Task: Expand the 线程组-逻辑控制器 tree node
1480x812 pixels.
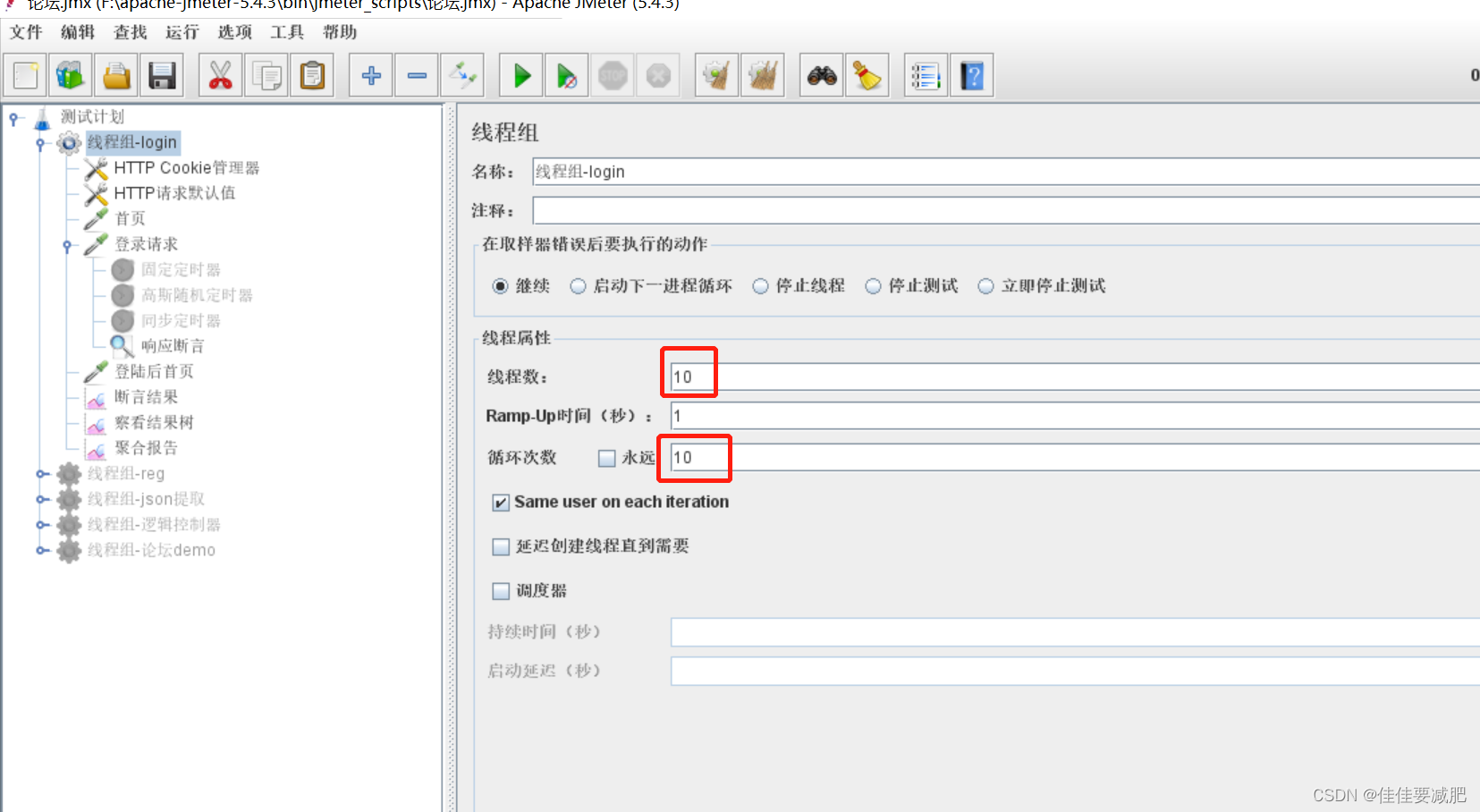Action: (x=42, y=525)
